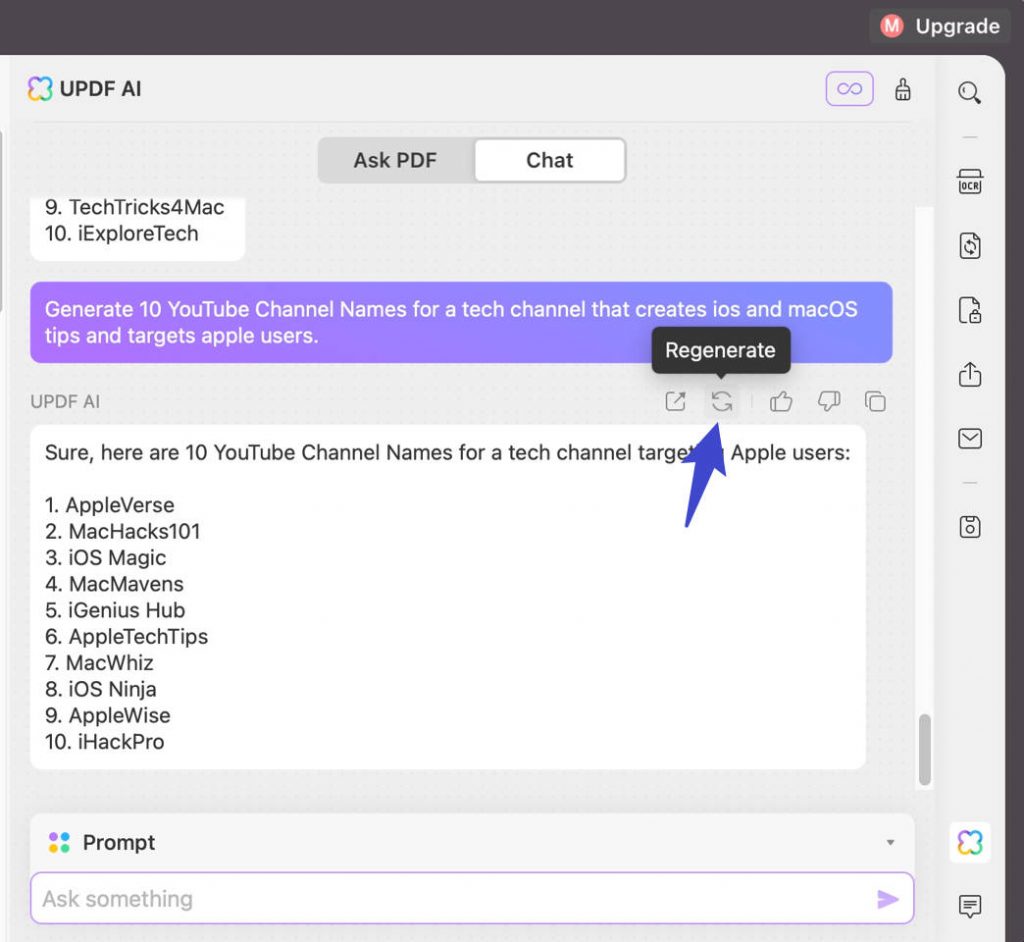This screenshot has width=1024, height=942.
Task: Switch to the Chat tab
Action: tap(549, 160)
